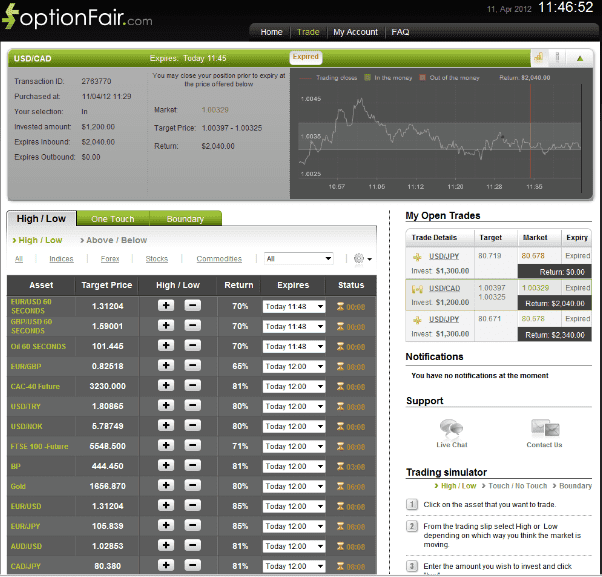Viewport: 602px width, 577px height.
Task: Open the settings gear dropdown beside asset filter
Action: click(x=362, y=259)
